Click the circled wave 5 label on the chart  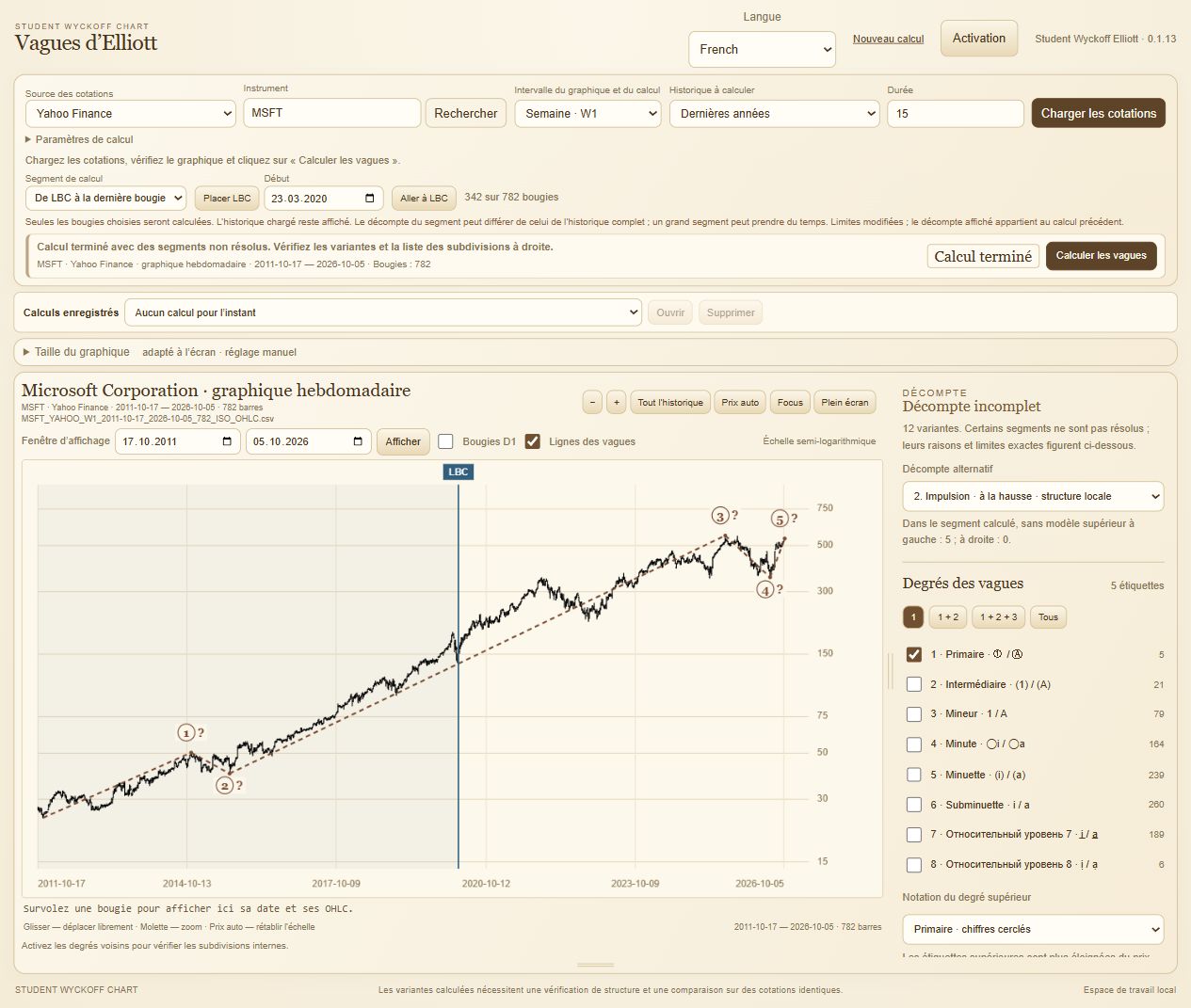click(780, 519)
